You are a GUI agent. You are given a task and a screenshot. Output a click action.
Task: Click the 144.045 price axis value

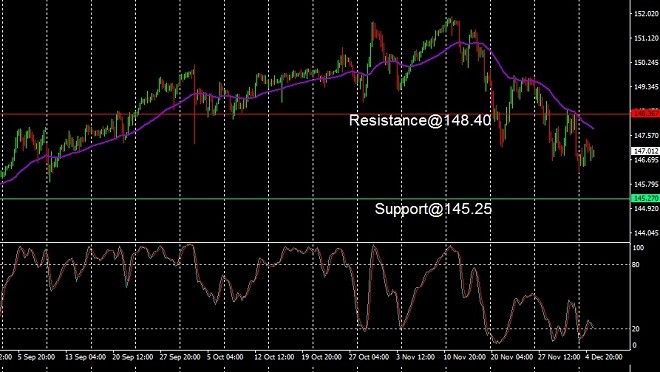click(x=646, y=233)
